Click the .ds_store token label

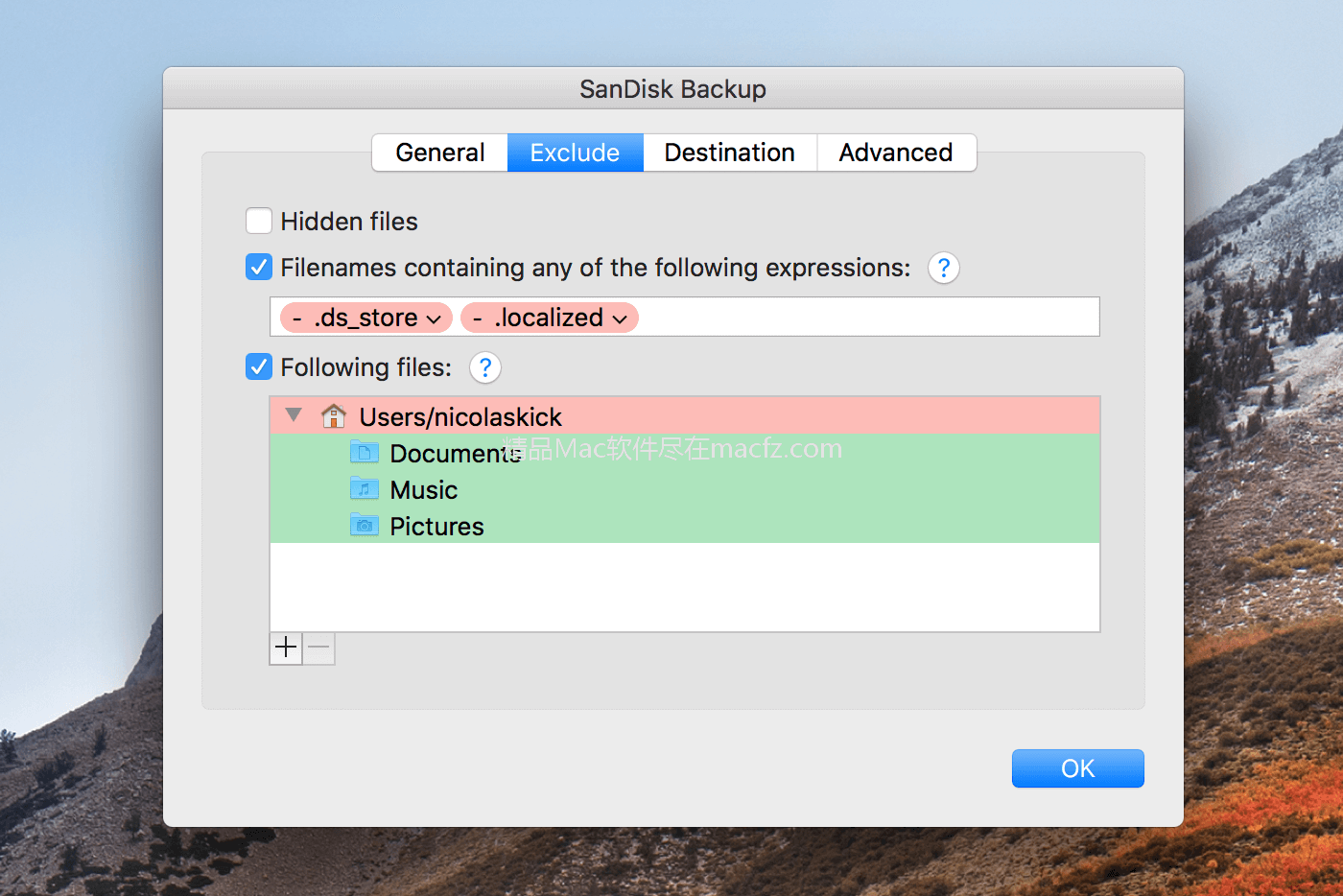pos(365,318)
